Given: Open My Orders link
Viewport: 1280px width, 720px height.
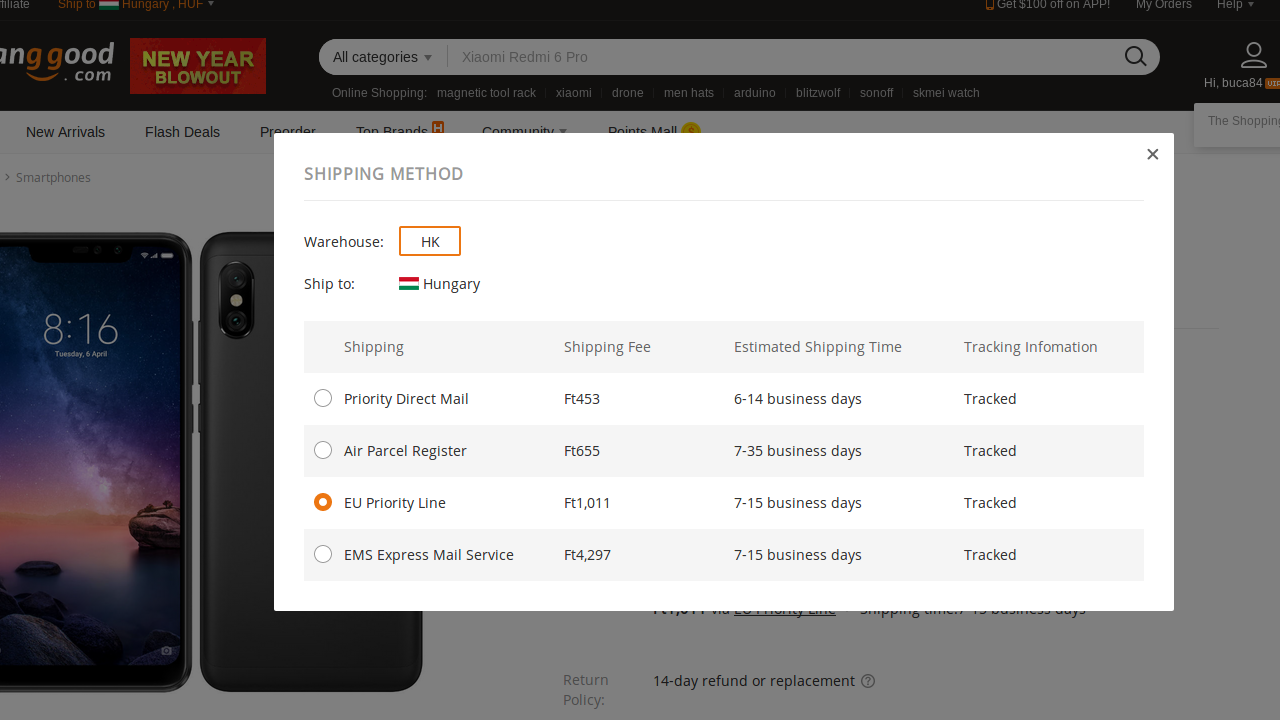Looking at the screenshot, I should (x=1164, y=5).
